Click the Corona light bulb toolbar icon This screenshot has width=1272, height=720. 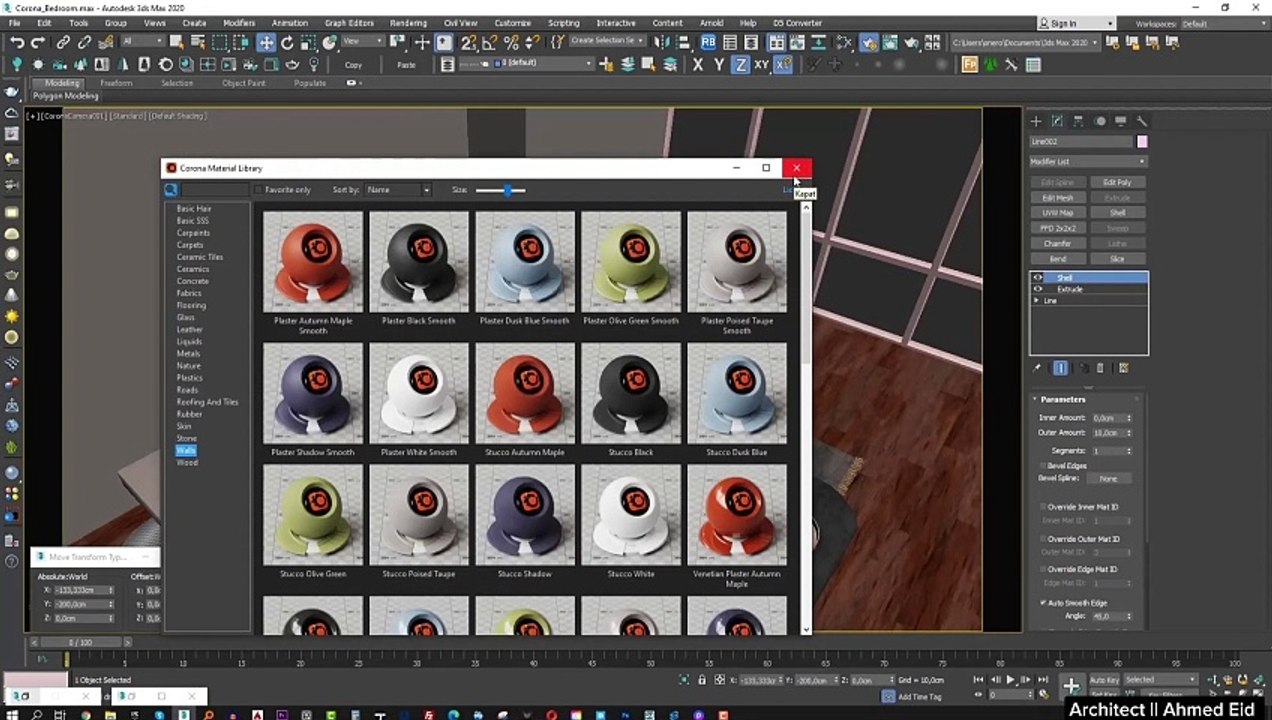click(x=17, y=64)
